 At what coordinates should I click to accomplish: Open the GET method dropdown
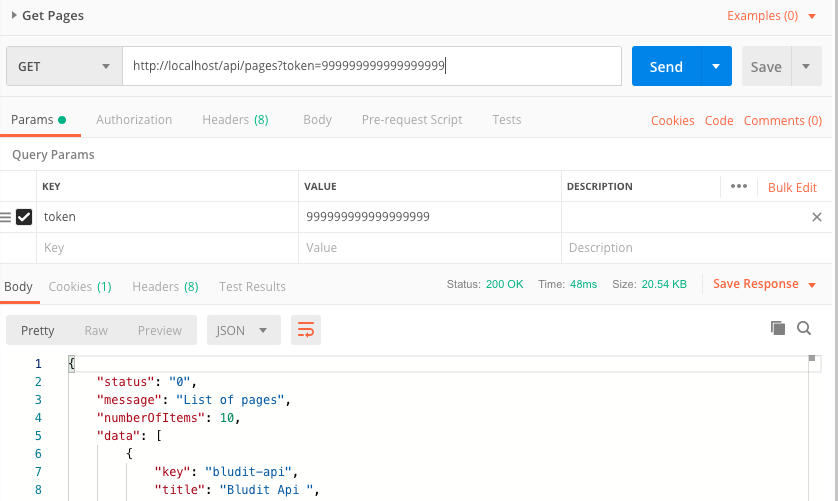pos(64,66)
